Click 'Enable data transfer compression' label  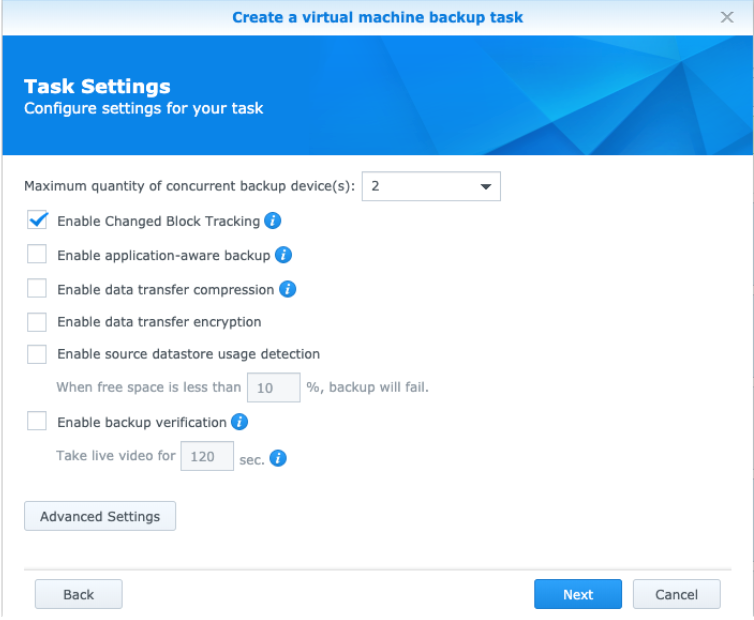coord(165,290)
